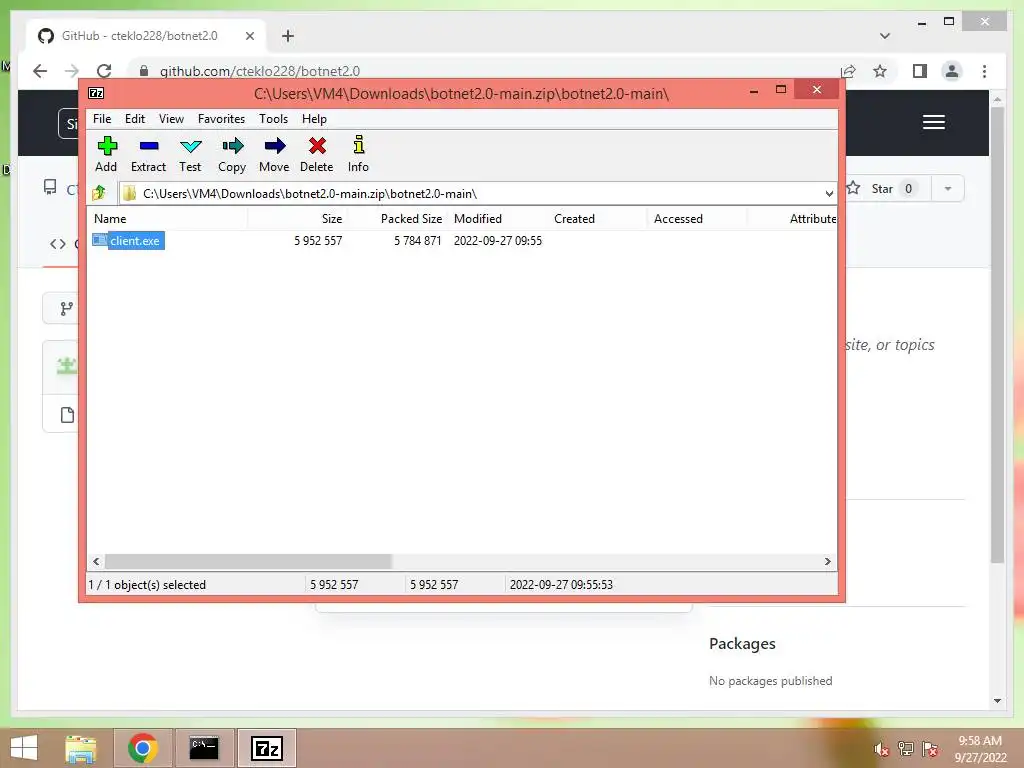This screenshot has width=1024, height=768.
Task: Click the file list's scroll left arrow
Action: click(x=96, y=561)
